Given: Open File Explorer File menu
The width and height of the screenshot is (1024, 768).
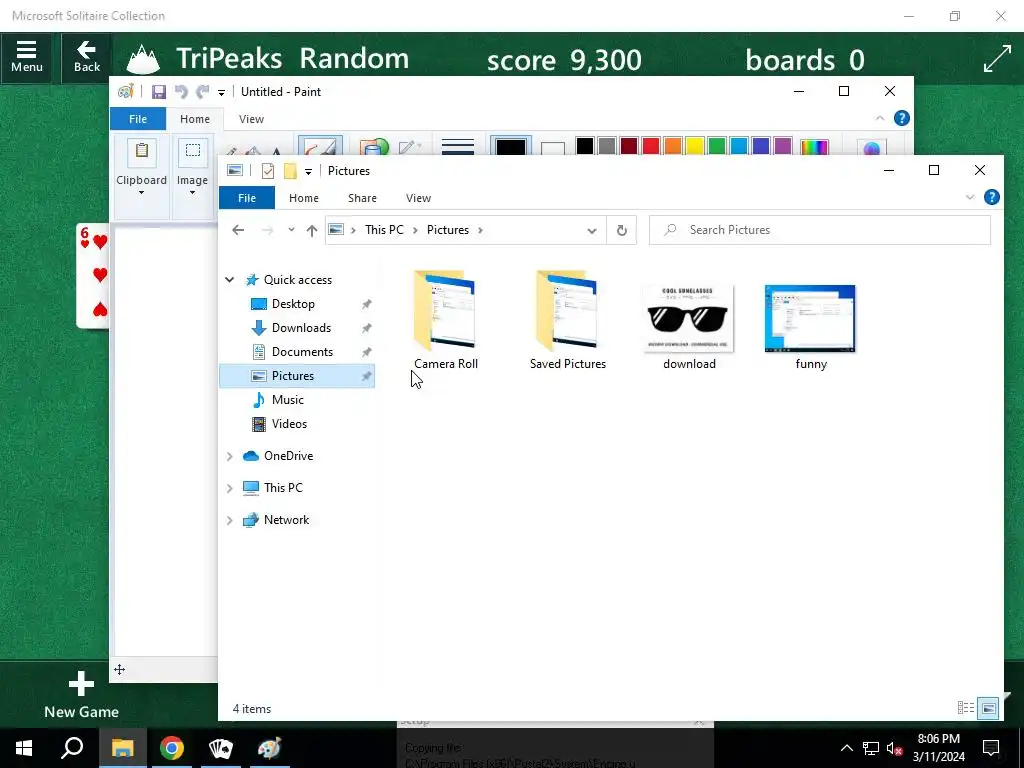Looking at the screenshot, I should pos(247,198).
